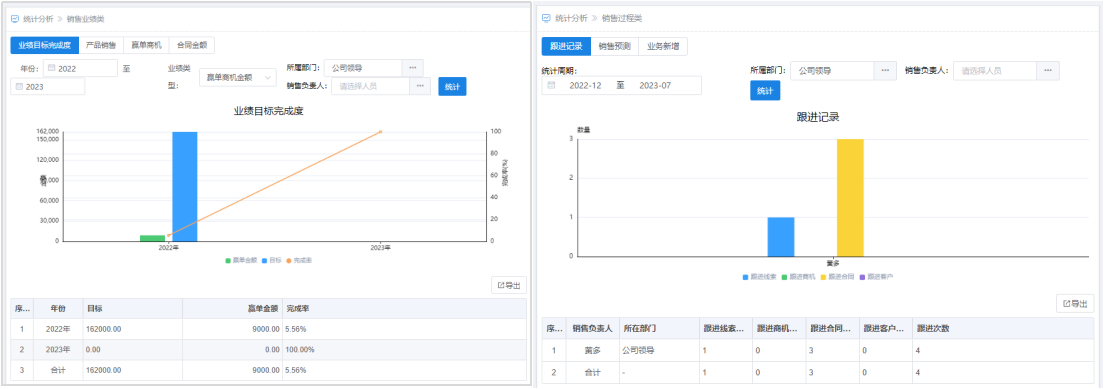Screen dimensions: 1104x389
Task: Click statistics icon beside 统计分析 in left panel
Action: 15,19
